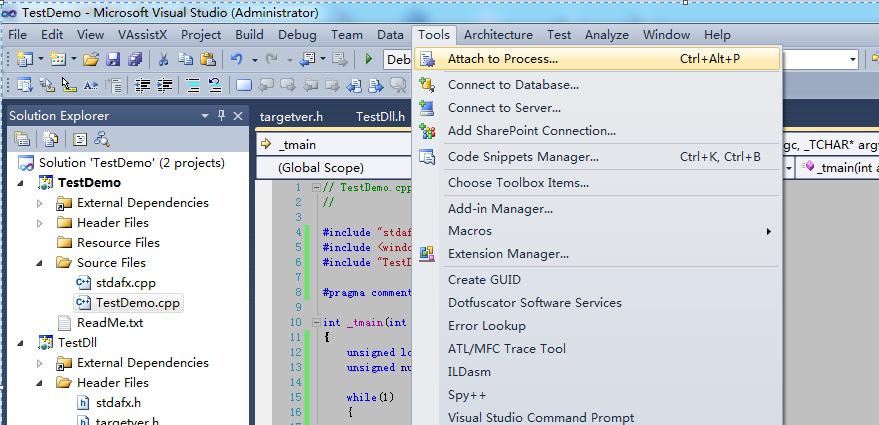Click the Save All icon
Viewport: 879px width, 425px height.
click(x=135, y=59)
